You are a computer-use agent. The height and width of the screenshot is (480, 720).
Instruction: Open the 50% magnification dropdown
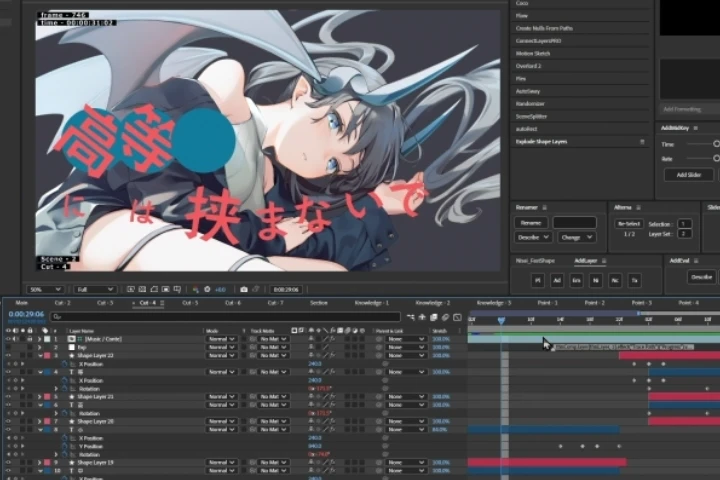[45, 289]
